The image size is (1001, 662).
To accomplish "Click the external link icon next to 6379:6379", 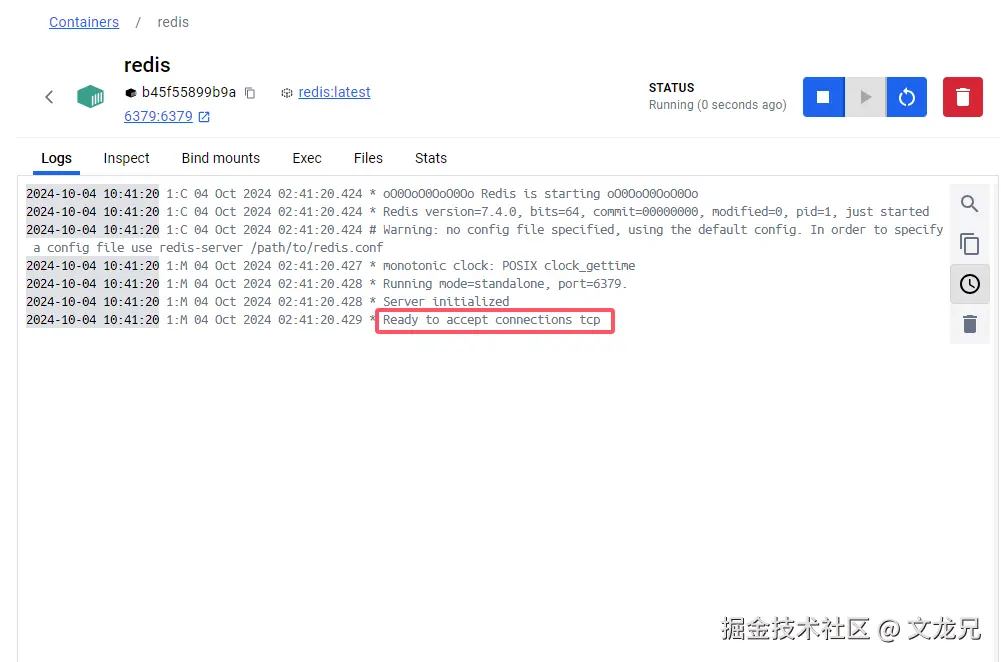I will [204, 117].
